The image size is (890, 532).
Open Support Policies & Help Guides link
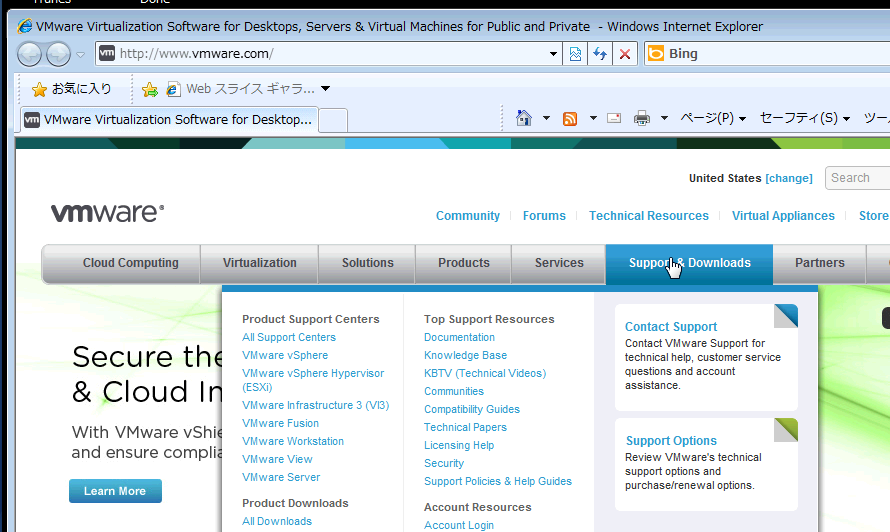point(498,481)
